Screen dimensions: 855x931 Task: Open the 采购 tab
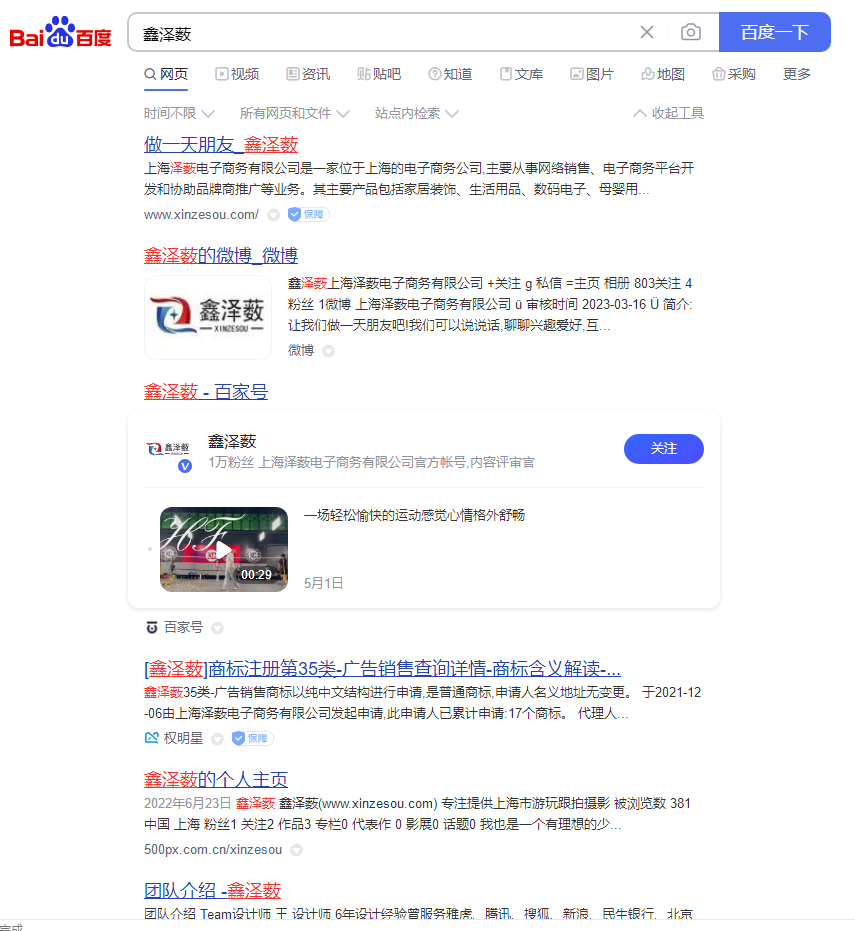pyautogui.click(x=734, y=74)
